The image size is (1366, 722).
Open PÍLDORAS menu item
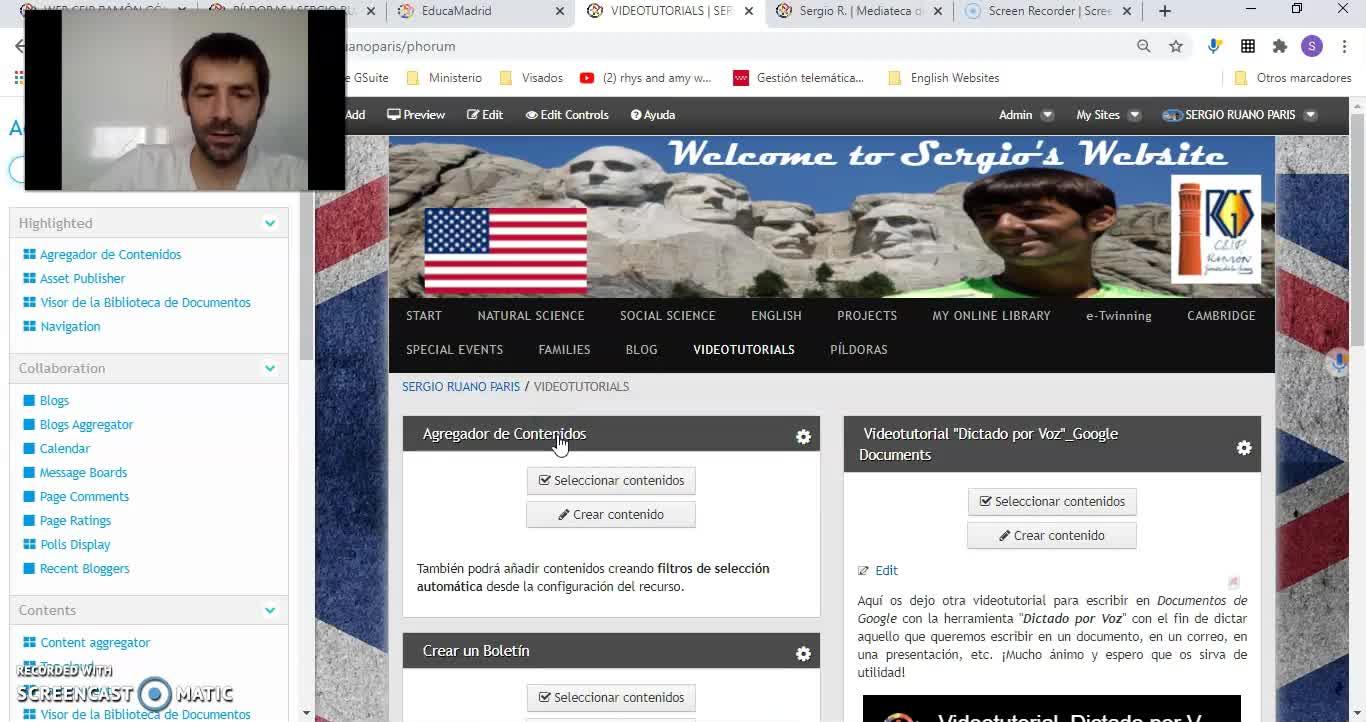859,350
